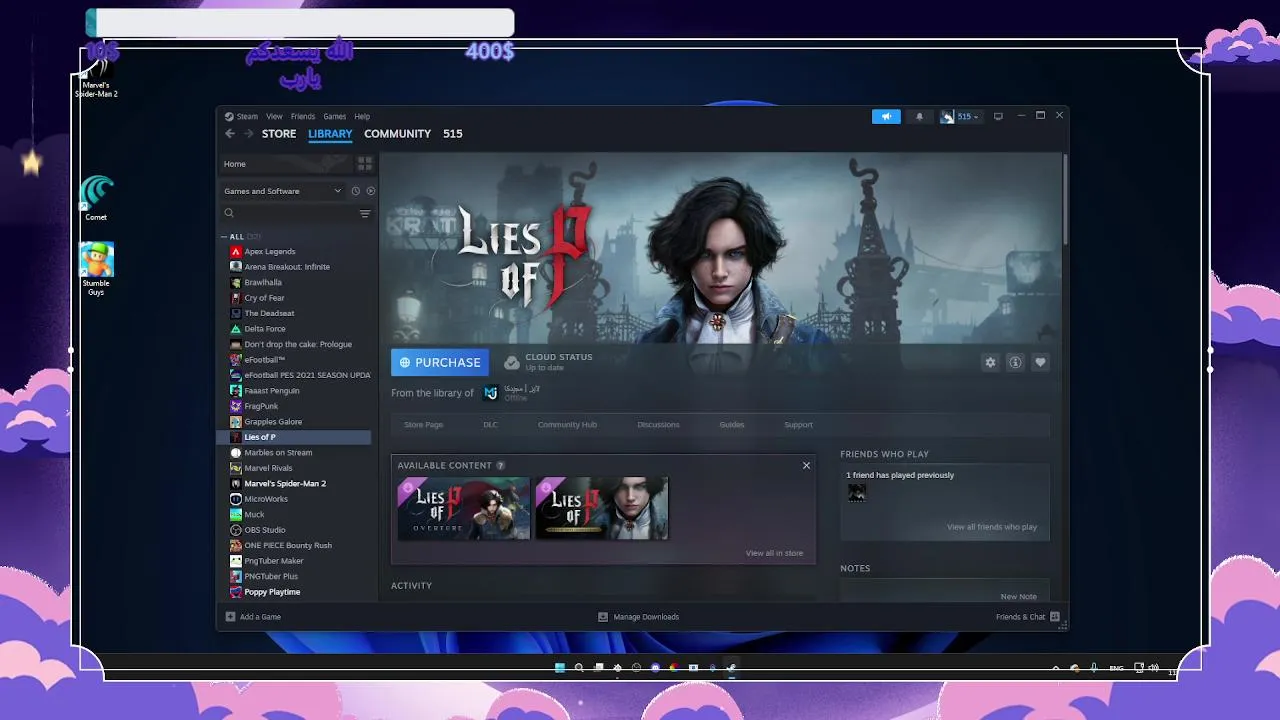Screen dimensions: 1280x720
Task: Show hidden system tray icons chevron
Action: [x=1056, y=668]
